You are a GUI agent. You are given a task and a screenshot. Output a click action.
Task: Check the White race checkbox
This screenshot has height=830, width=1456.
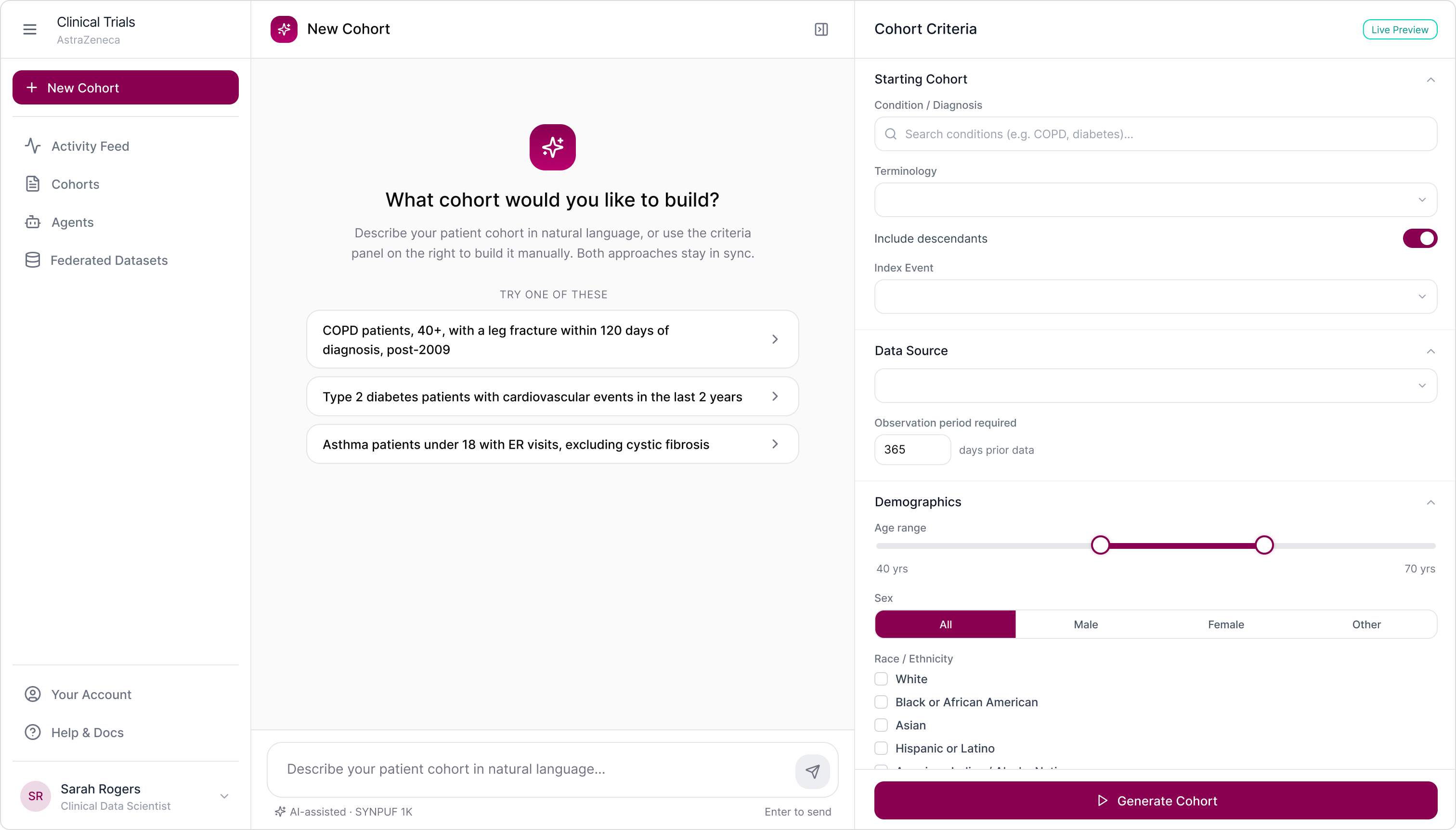point(881,679)
